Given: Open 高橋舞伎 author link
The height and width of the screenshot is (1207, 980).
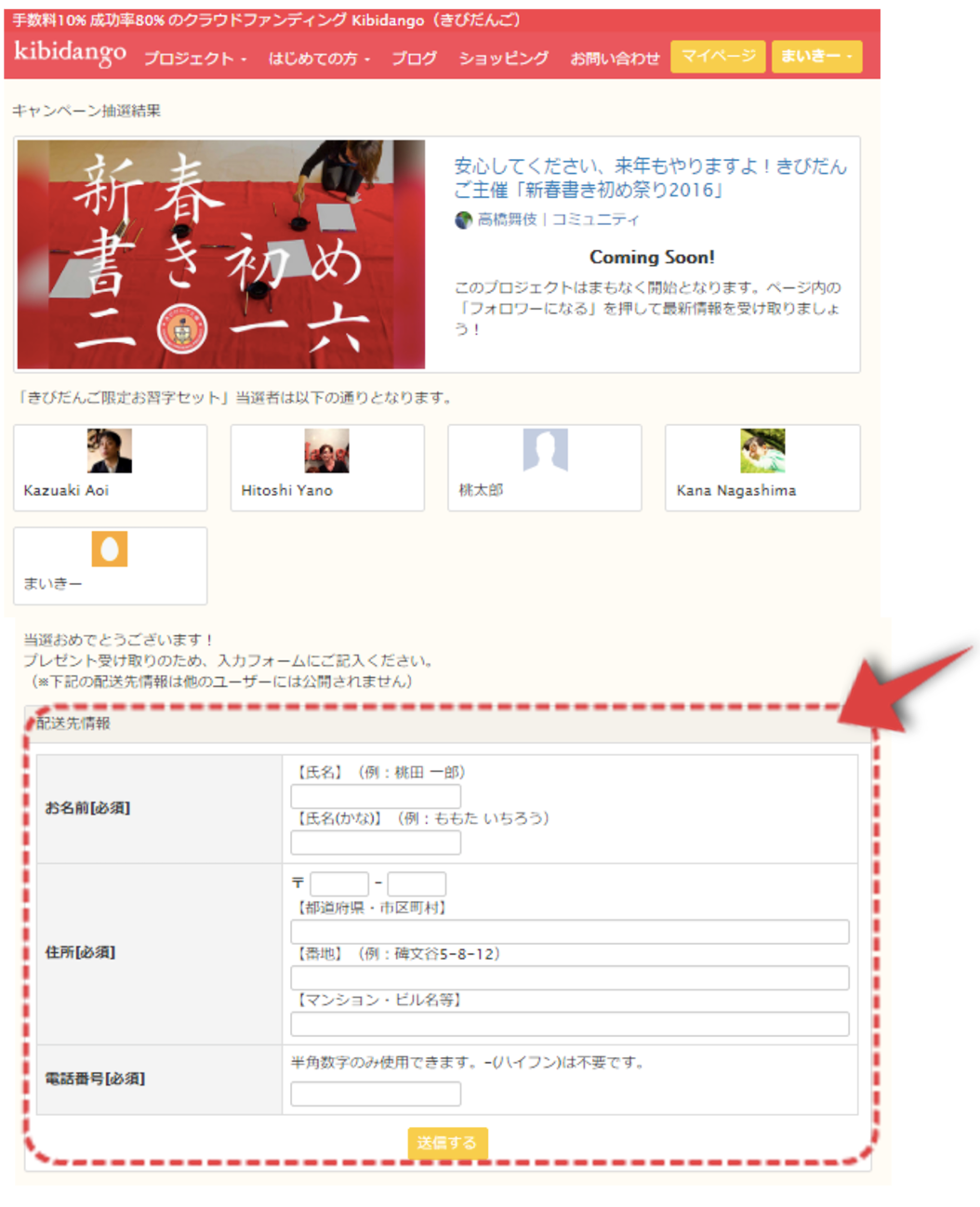Looking at the screenshot, I should tap(507, 219).
